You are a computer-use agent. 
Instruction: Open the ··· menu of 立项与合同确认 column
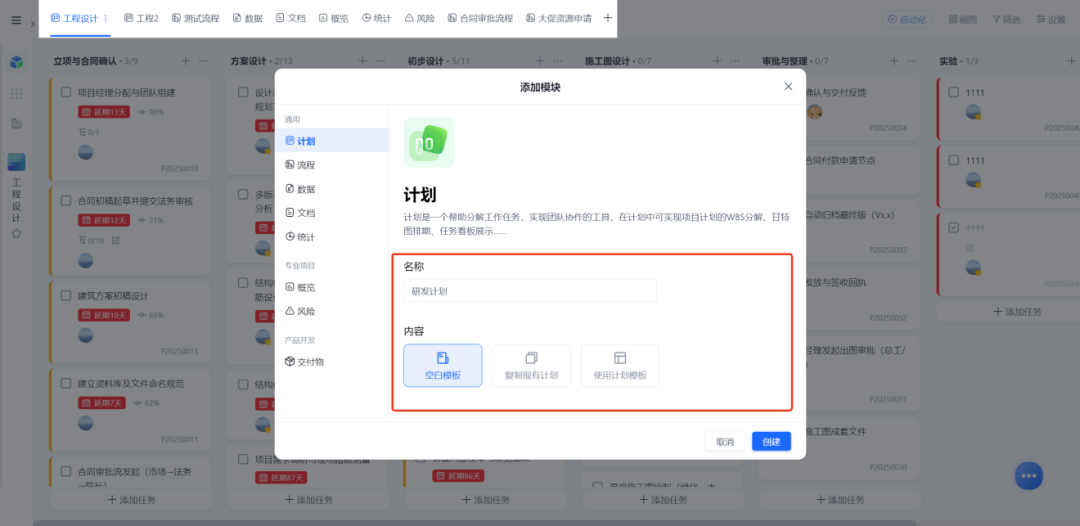coord(204,61)
